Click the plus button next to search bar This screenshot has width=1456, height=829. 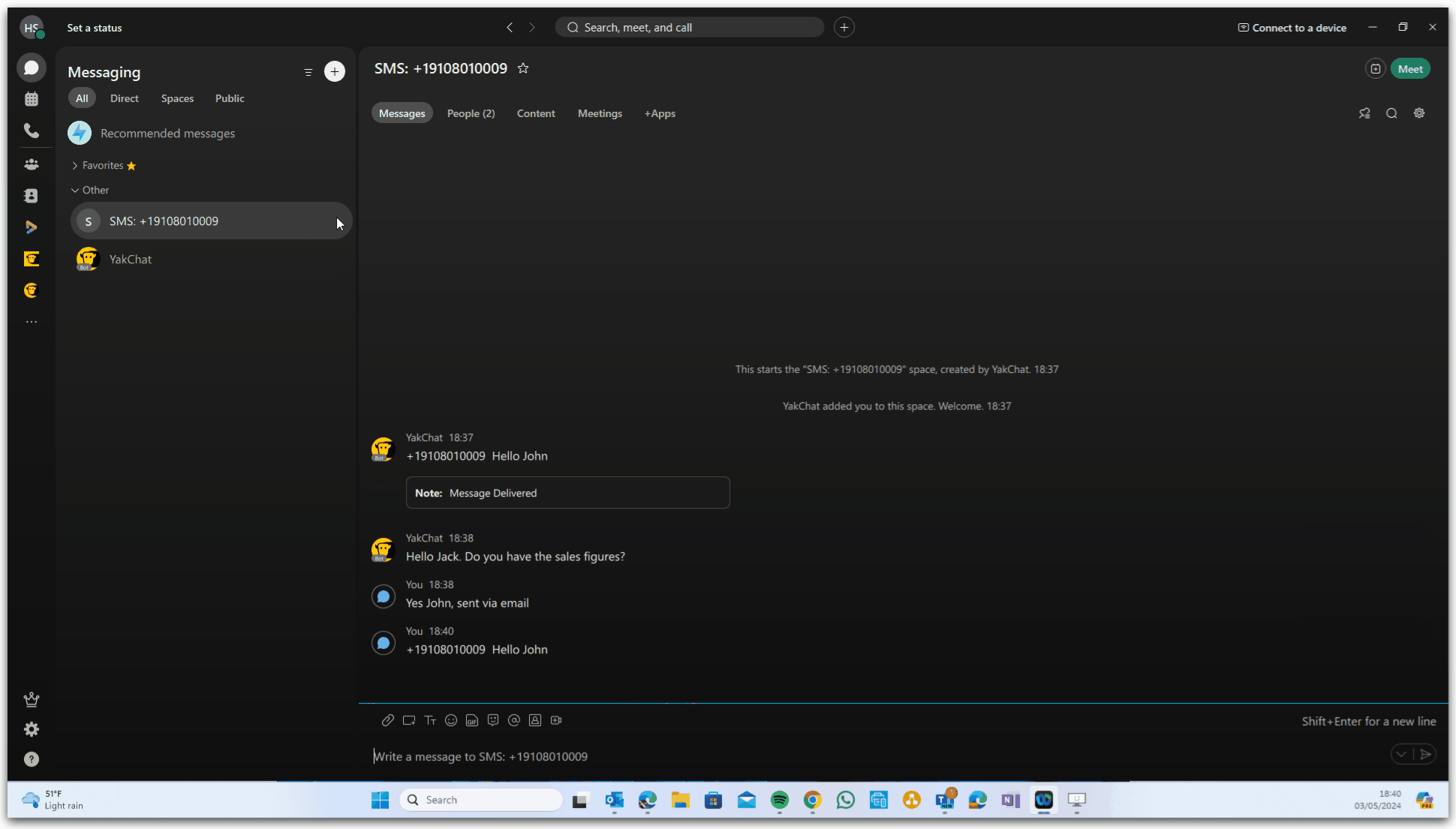(x=844, y=28)
